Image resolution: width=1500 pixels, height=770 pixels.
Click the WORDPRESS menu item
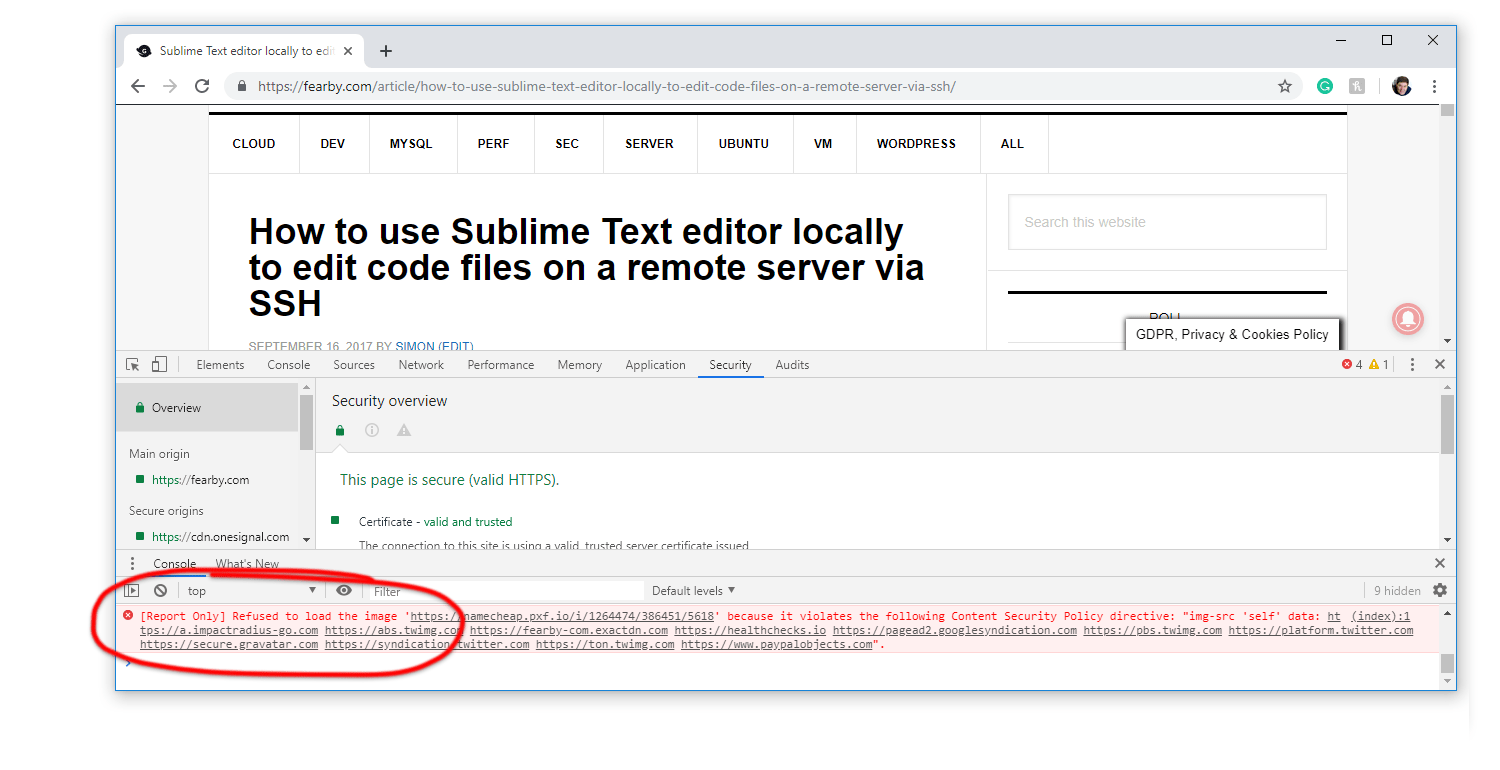pyautogui.click(x=916, y=144)
